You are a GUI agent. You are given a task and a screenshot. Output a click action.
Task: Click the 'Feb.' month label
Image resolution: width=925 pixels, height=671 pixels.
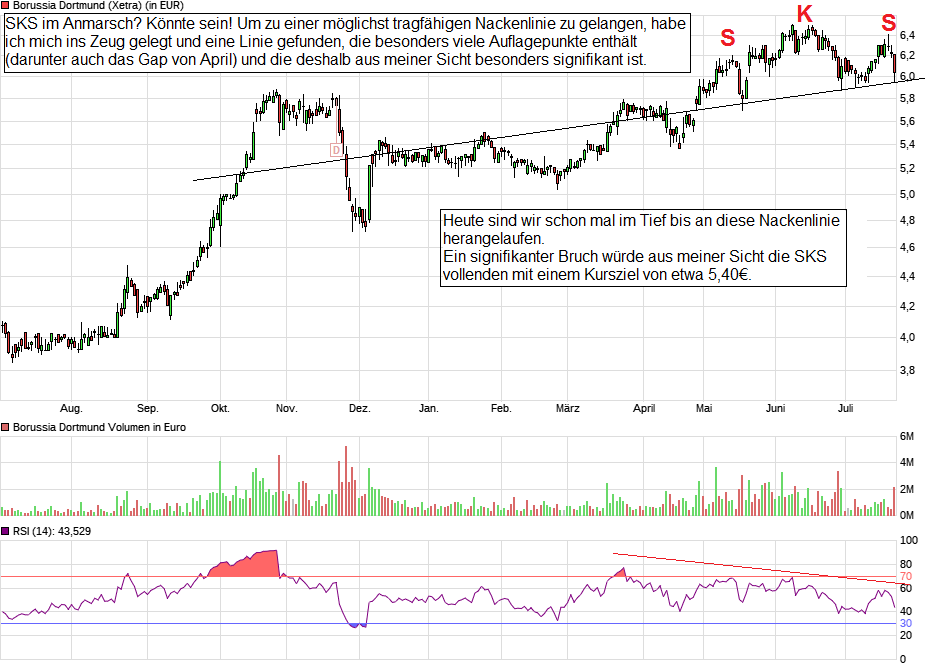(501, 408)
